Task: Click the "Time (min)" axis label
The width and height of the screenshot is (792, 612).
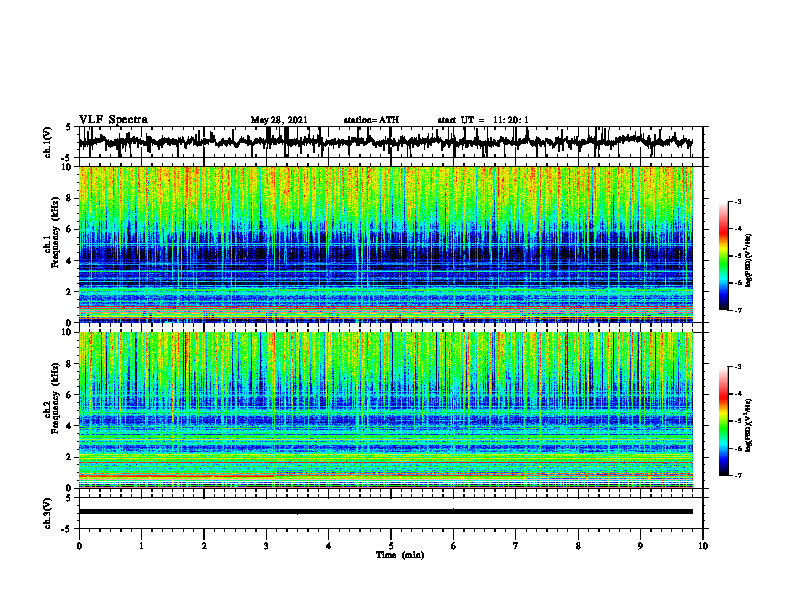Action: [400, 555]
